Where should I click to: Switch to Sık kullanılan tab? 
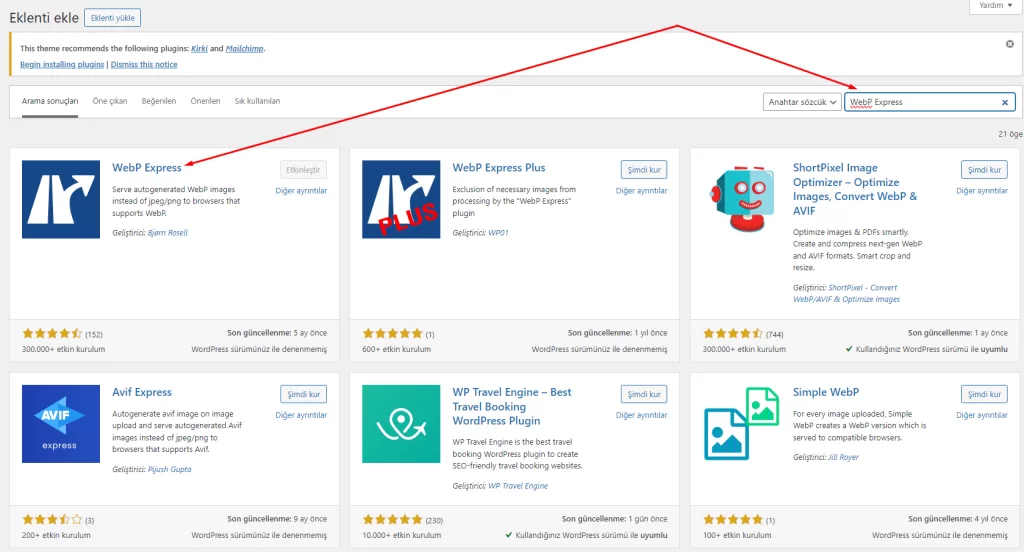(257, 101)
